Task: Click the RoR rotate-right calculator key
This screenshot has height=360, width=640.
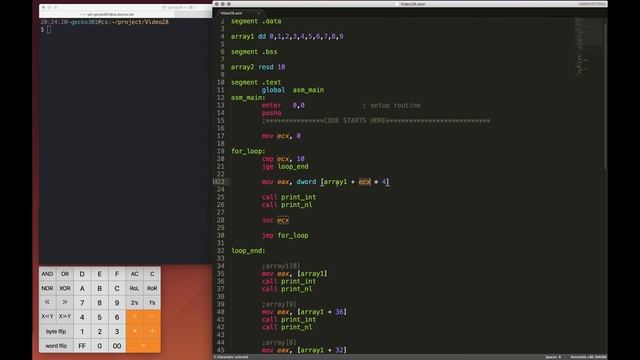Action: [152, 288]
